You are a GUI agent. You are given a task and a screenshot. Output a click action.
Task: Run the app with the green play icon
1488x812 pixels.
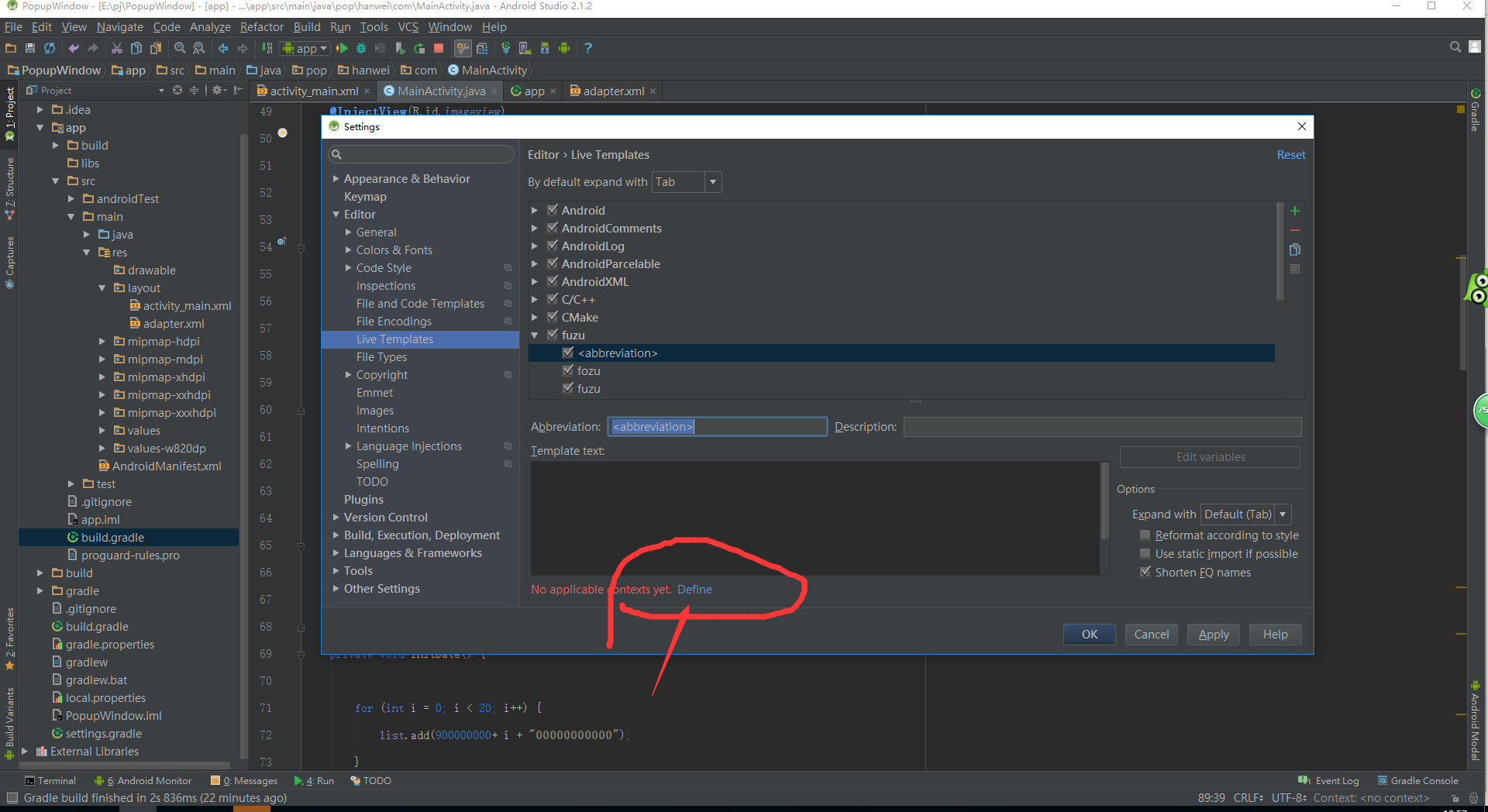(342, 48)
